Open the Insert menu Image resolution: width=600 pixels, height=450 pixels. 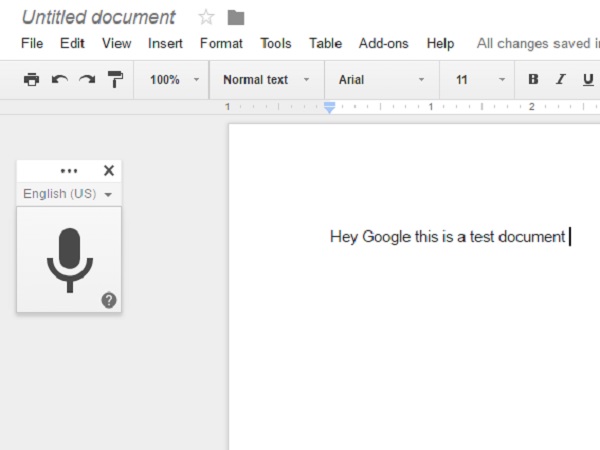tap(165, 44)
